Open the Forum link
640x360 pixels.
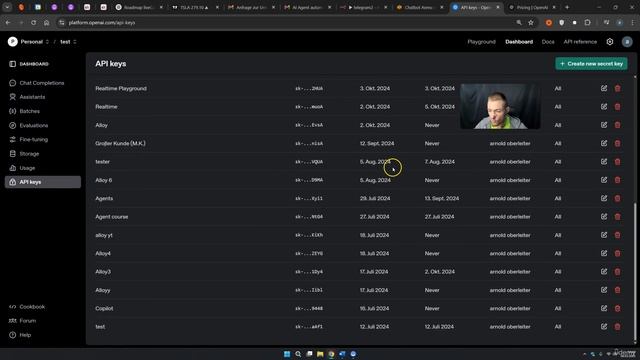[23, 321]
